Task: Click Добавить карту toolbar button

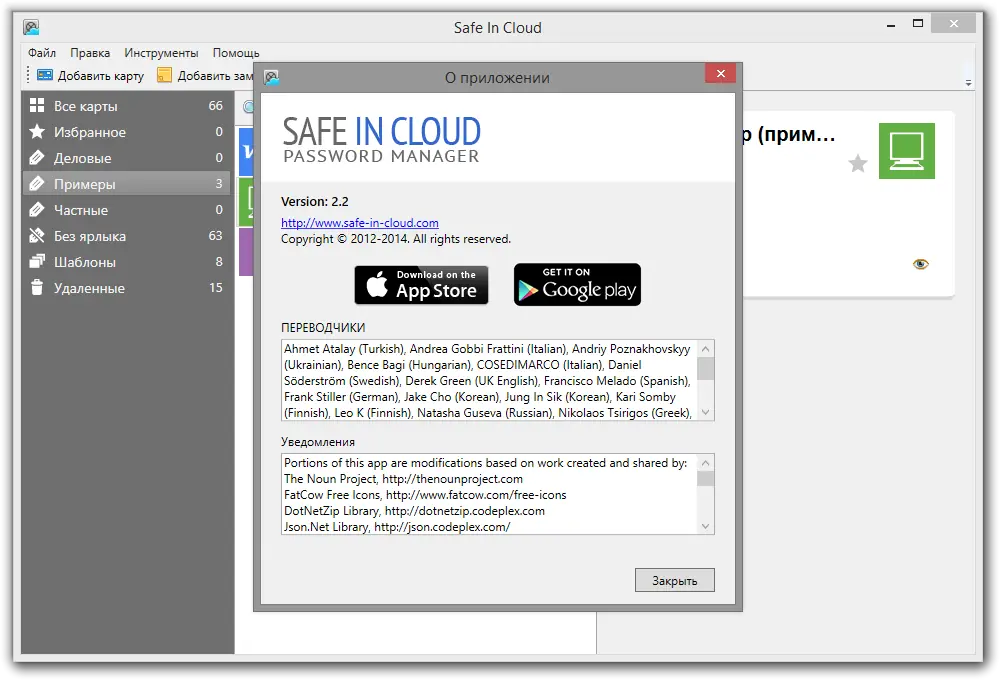Action: 90,75
